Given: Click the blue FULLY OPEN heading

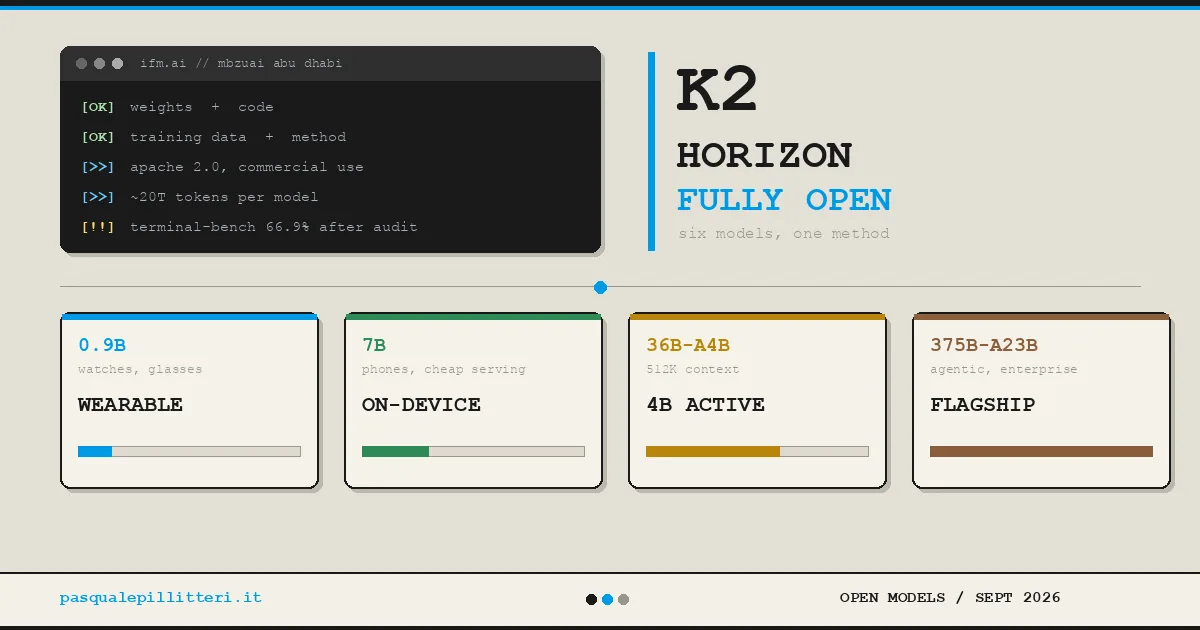Looking at the screenshot, I should (x=784, y=200).
